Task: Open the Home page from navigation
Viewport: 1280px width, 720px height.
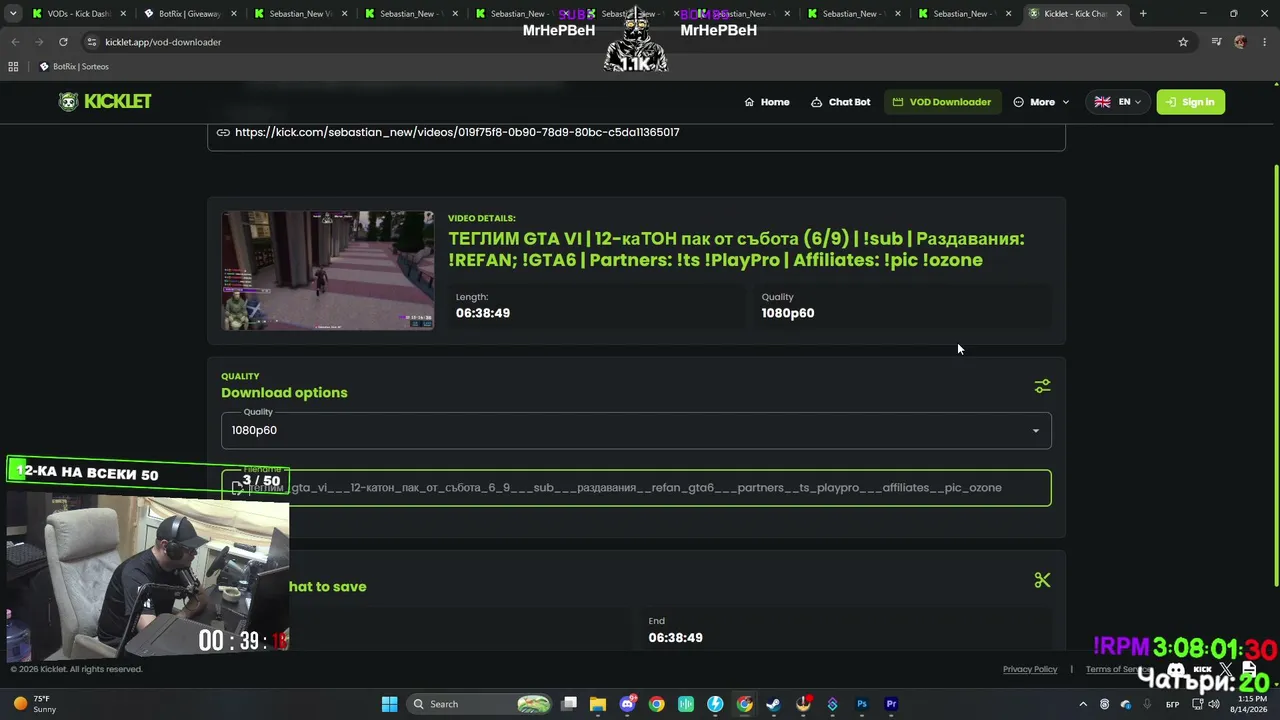Action: click(767, 102)
